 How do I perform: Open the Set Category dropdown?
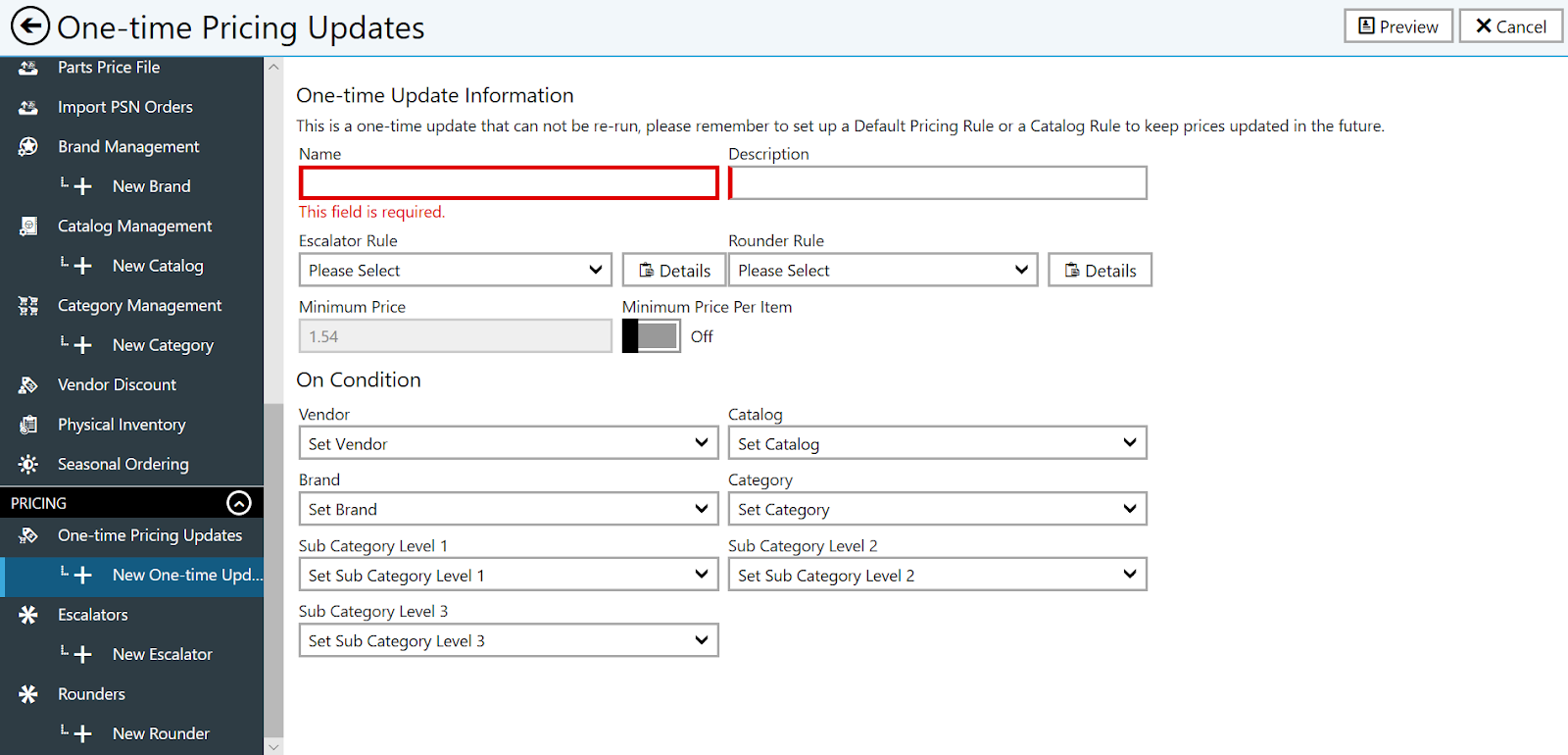(x=937, y=509)
